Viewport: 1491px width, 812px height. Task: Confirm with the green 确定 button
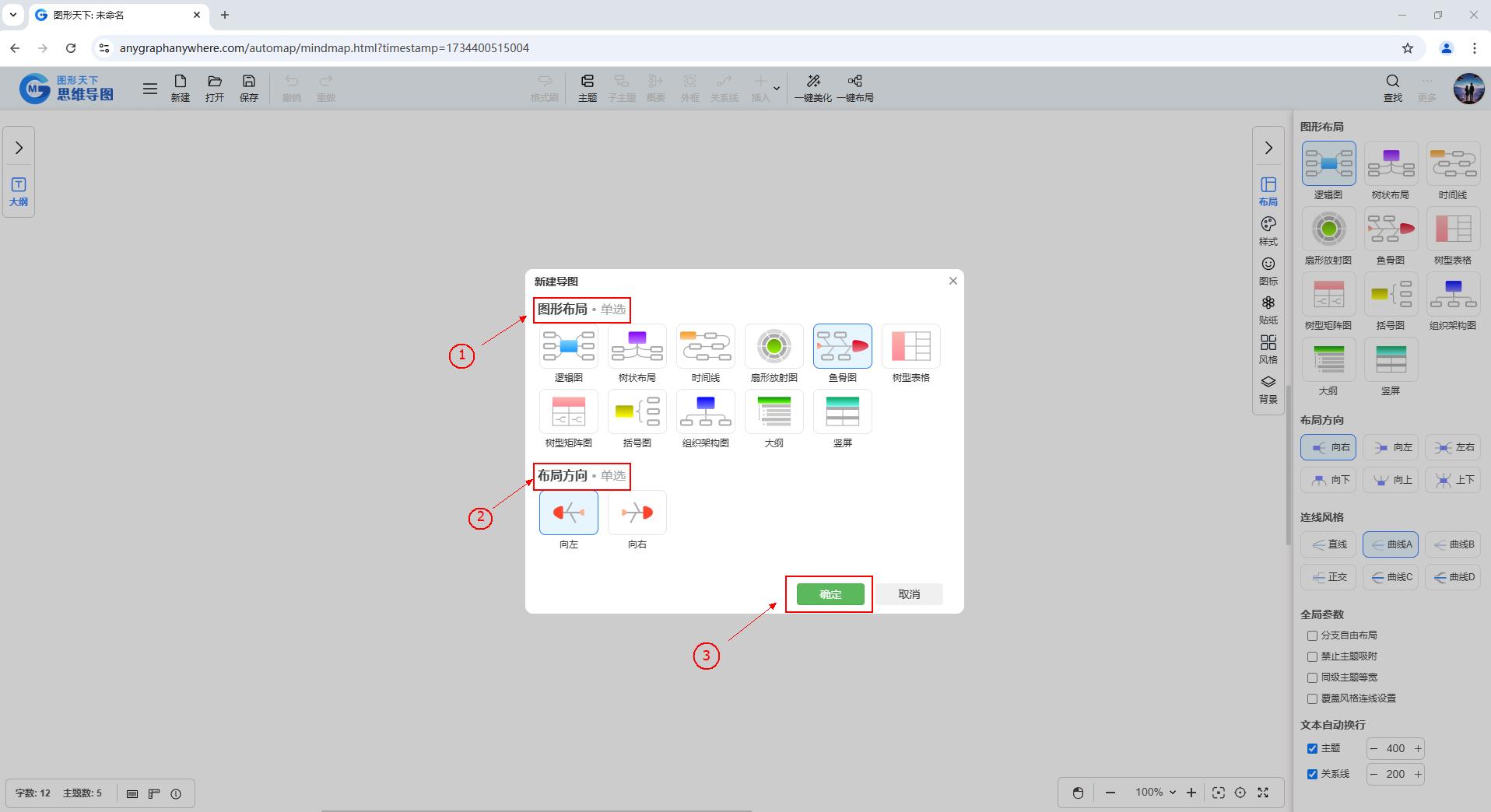click(x=830, y=594)
